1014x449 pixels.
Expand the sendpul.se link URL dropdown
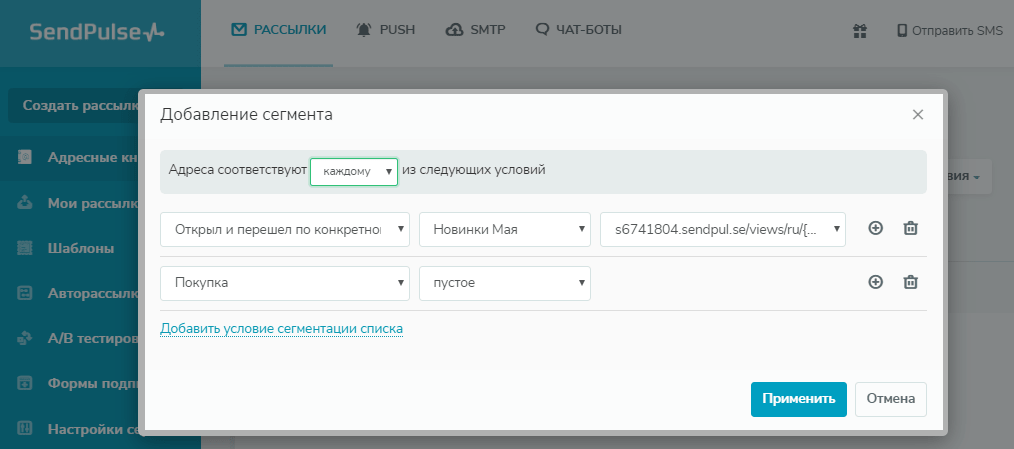click(x=723, y=228)
